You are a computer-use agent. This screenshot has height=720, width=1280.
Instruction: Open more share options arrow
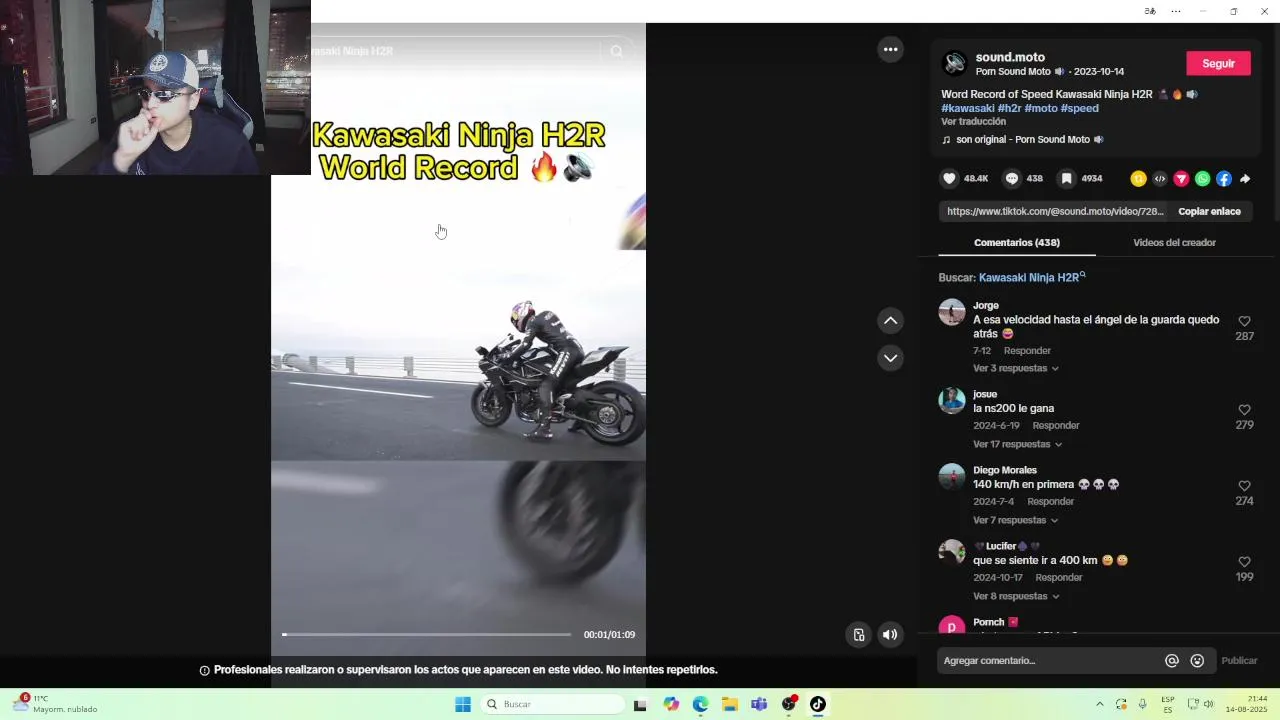point(1245,179)
